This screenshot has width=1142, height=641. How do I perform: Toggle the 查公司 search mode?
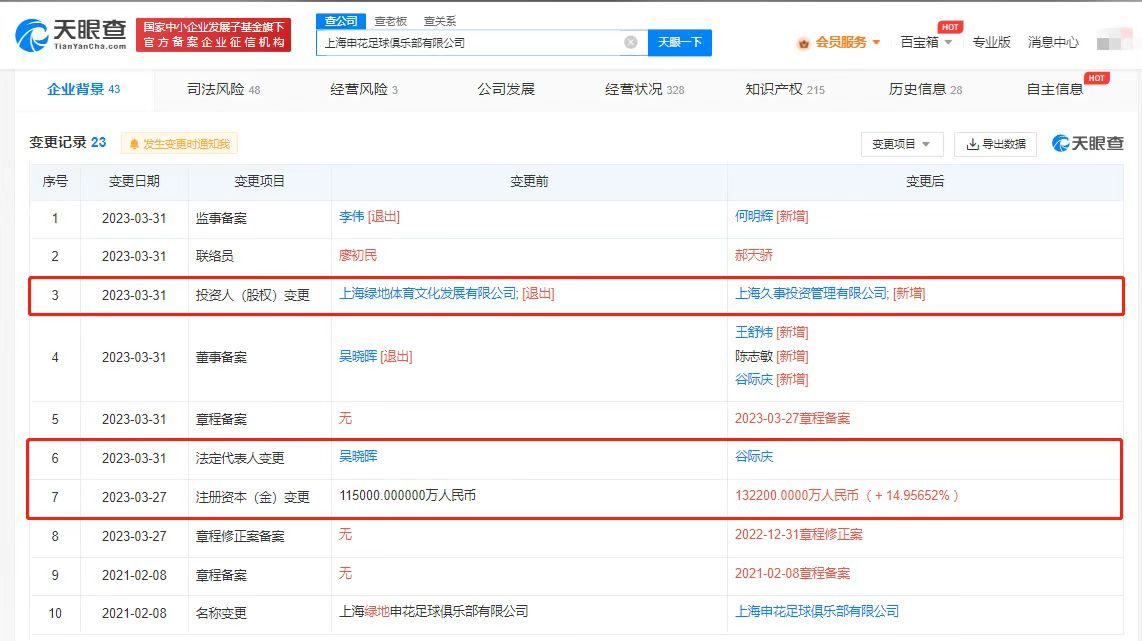(x=341, y=20)
